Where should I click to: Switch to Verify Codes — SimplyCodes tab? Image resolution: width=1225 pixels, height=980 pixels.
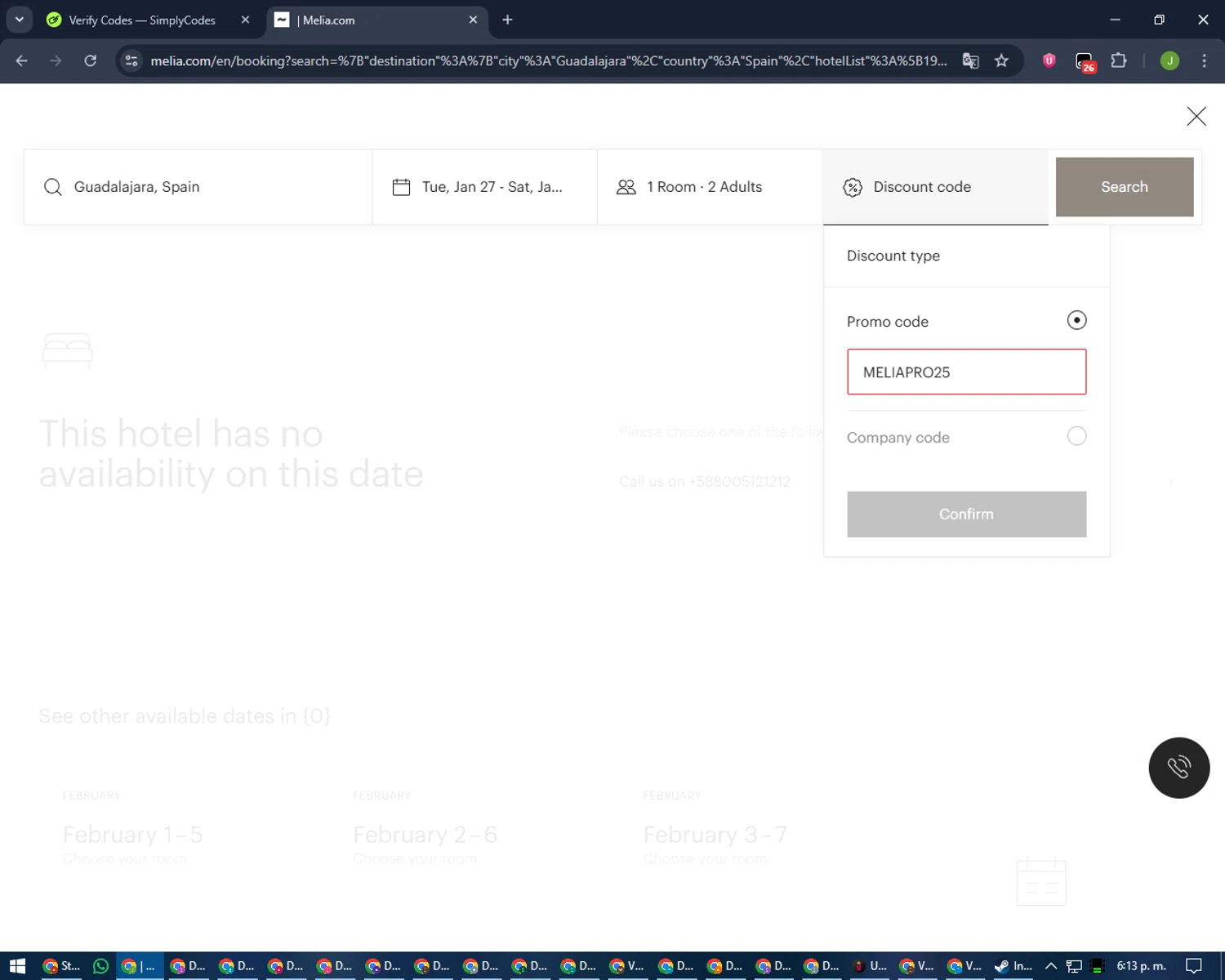[x=147, y=20]
